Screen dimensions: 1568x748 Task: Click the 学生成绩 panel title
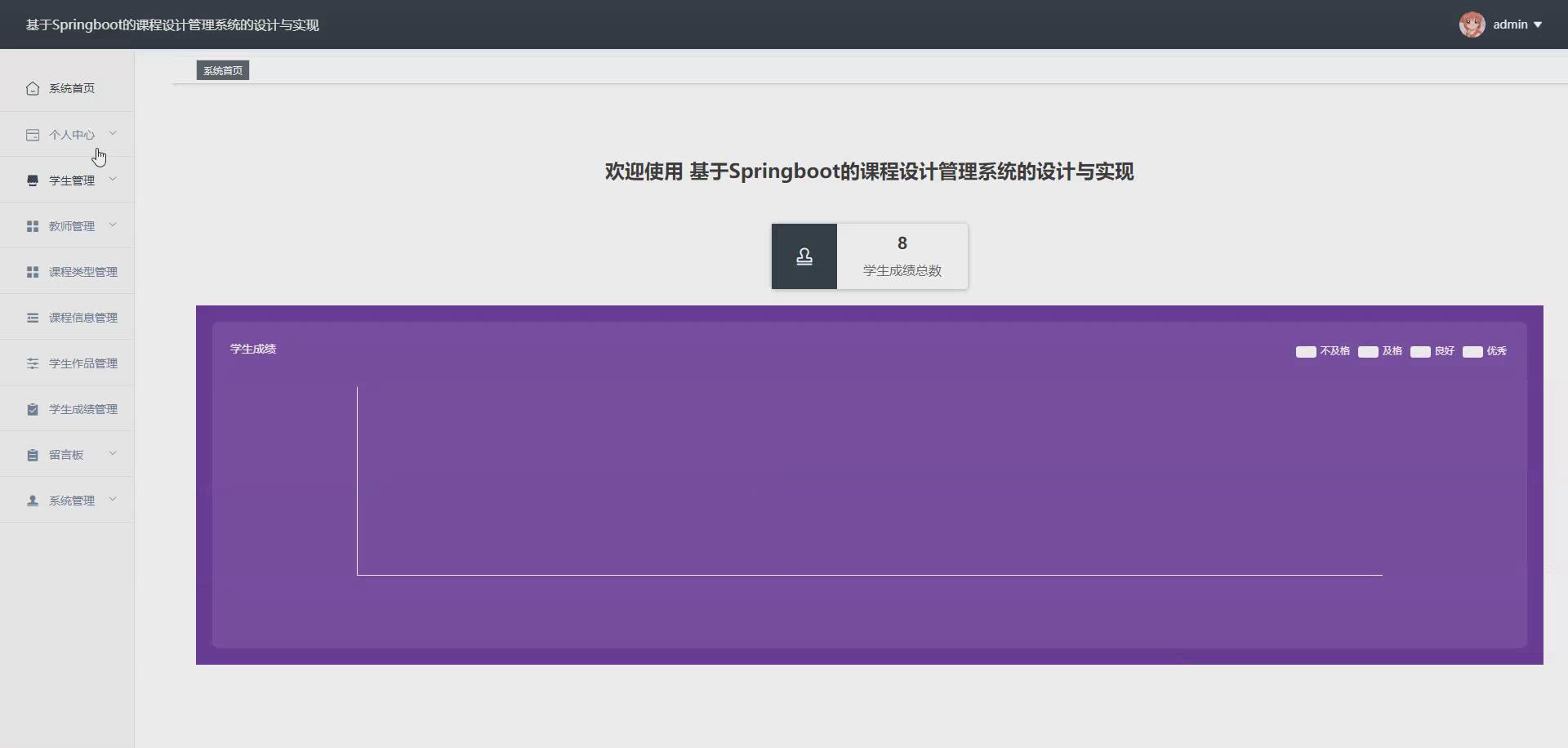[x=252, y=348]
